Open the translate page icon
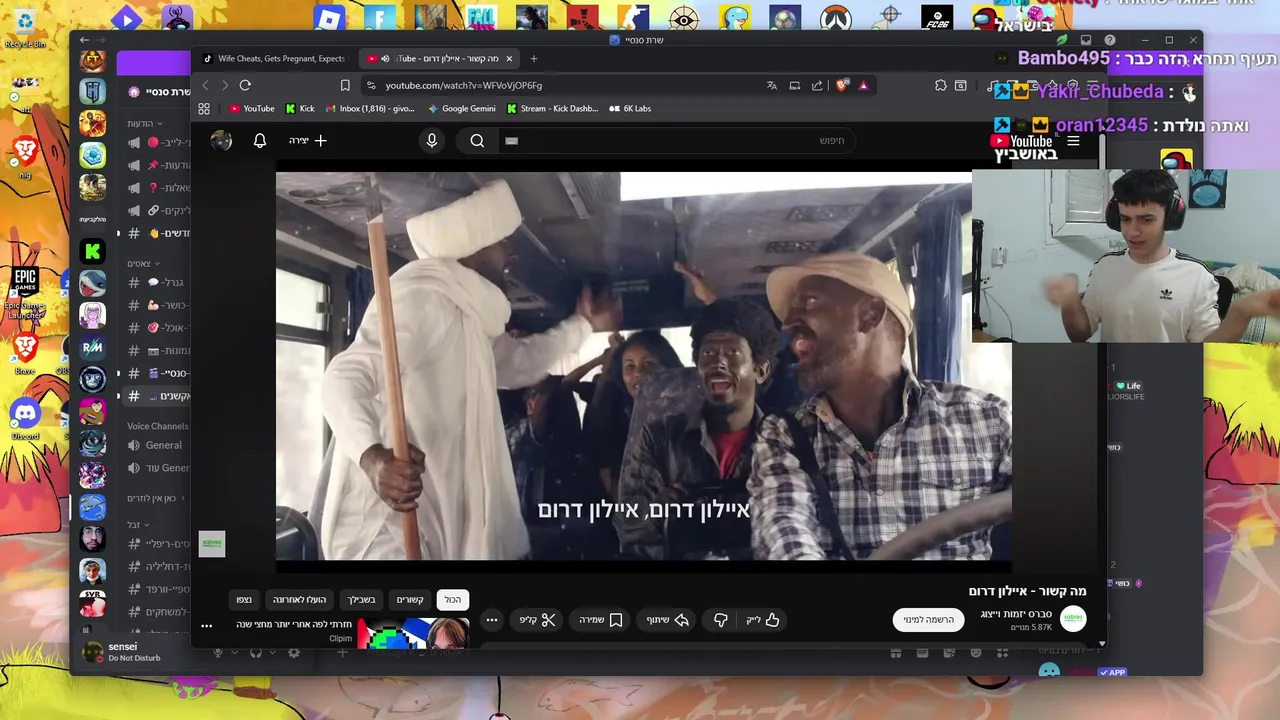 pos(772,85)
